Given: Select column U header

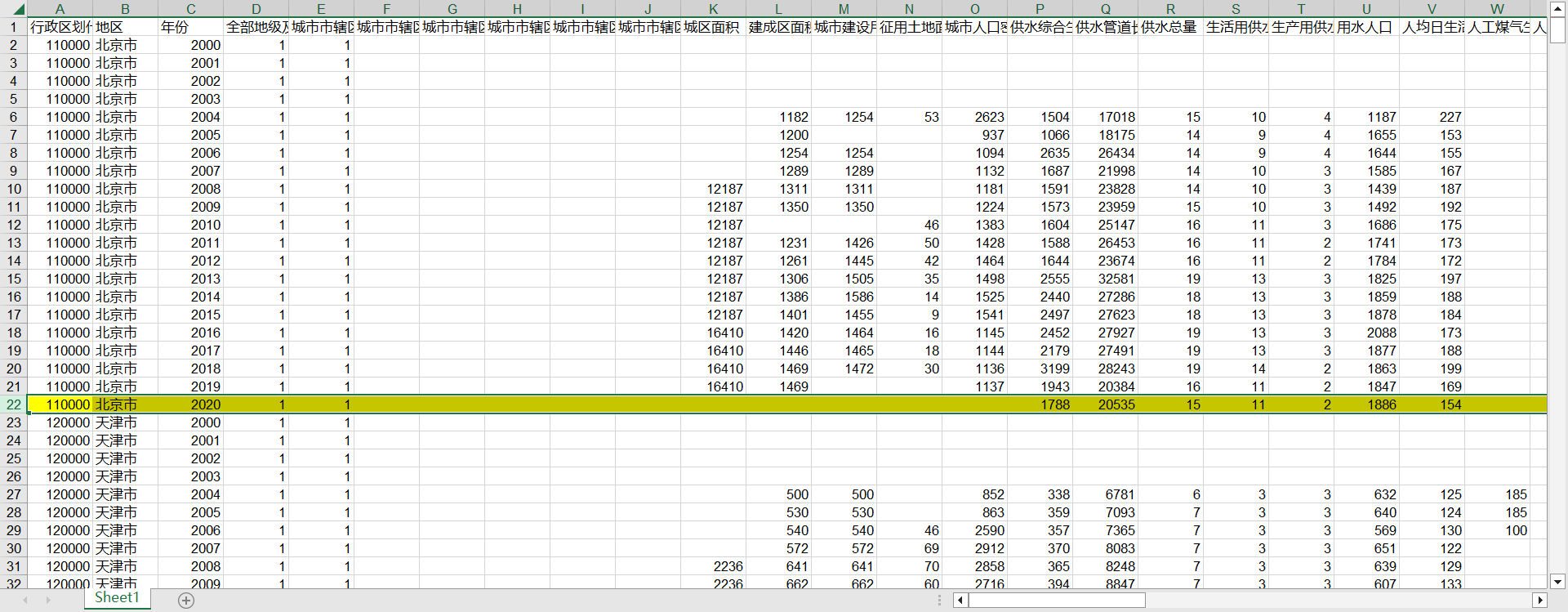Looking at the screenshot, I should (1366, 9).
